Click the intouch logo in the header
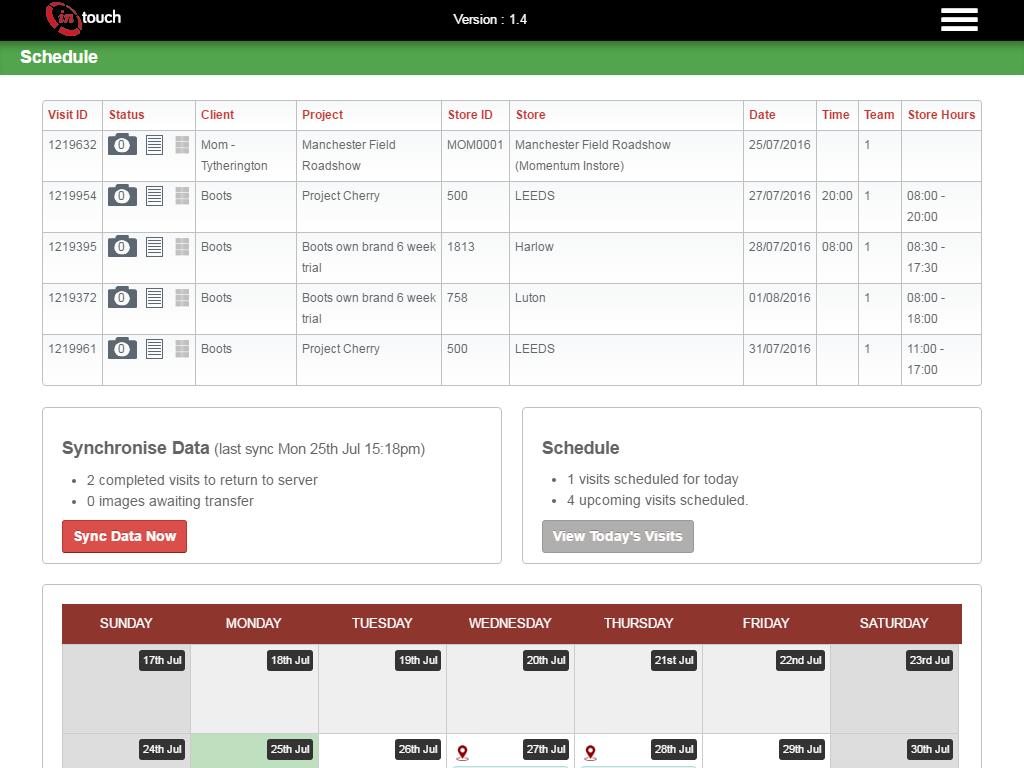This screenshot has width=1024, height=768. point(82,19)
